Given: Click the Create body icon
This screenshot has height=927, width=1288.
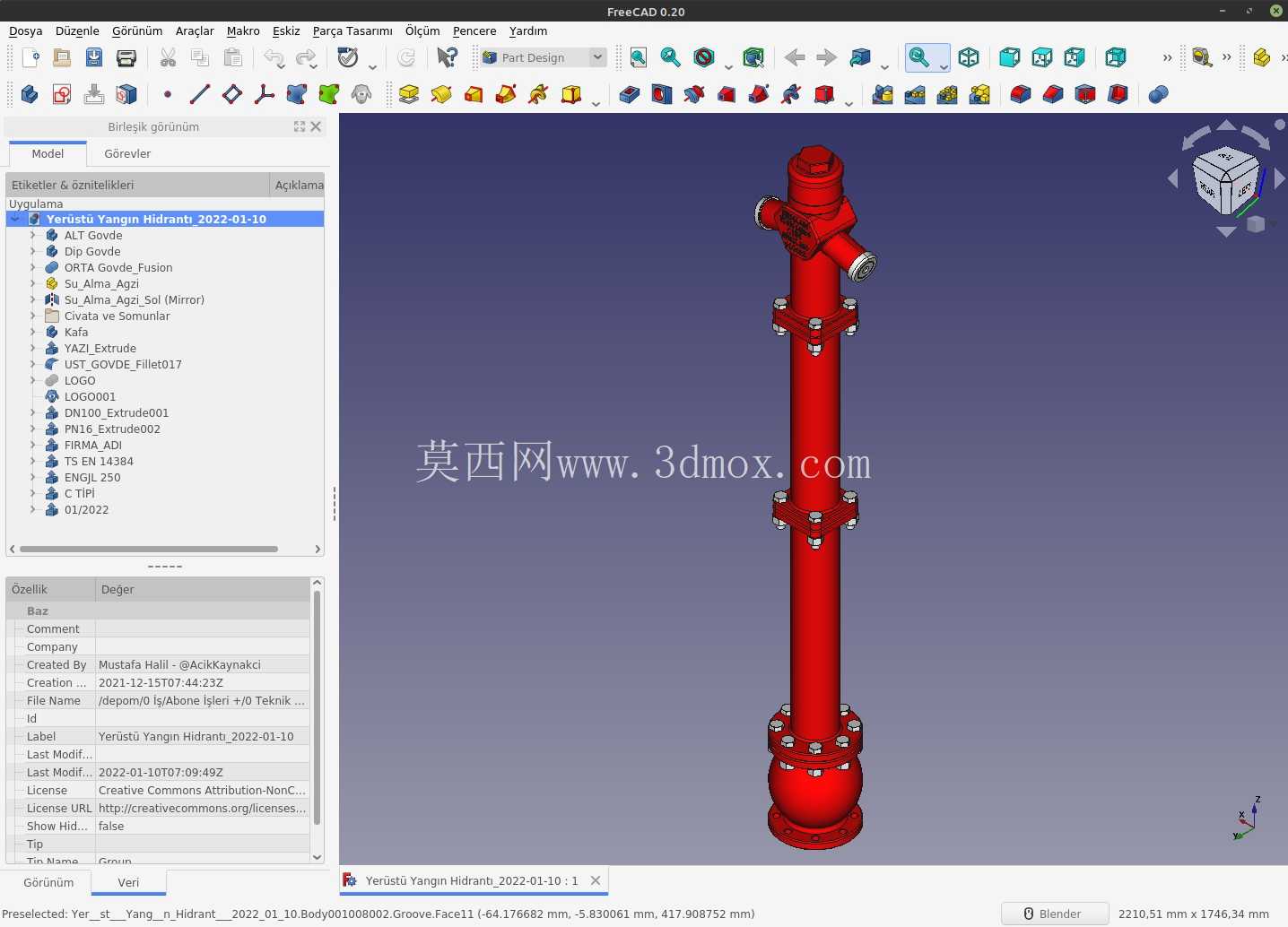Looking at the screenshot, I should pos(30,94).
